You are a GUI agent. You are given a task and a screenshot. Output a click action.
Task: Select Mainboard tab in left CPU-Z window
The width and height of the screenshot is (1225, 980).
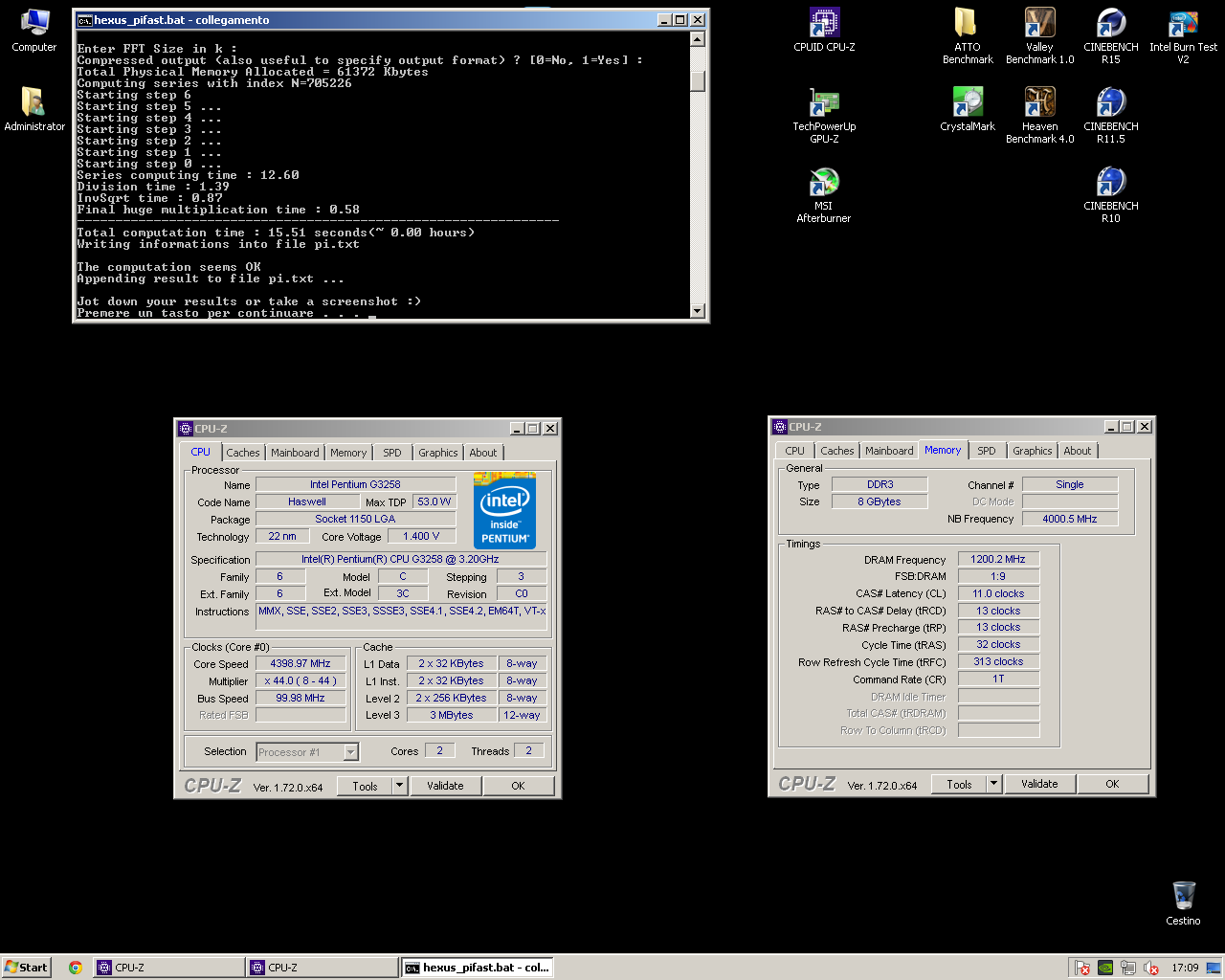[295, 453]
